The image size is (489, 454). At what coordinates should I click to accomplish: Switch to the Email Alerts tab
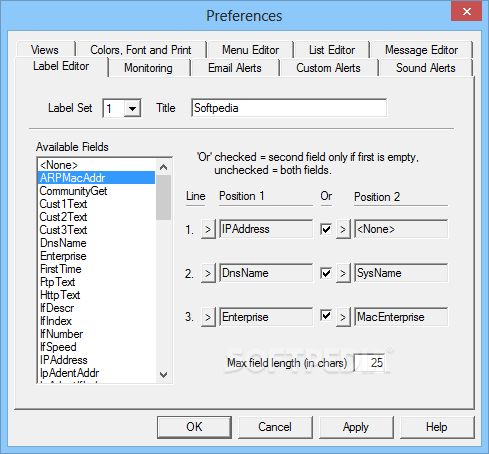click(x=235, y=68)
